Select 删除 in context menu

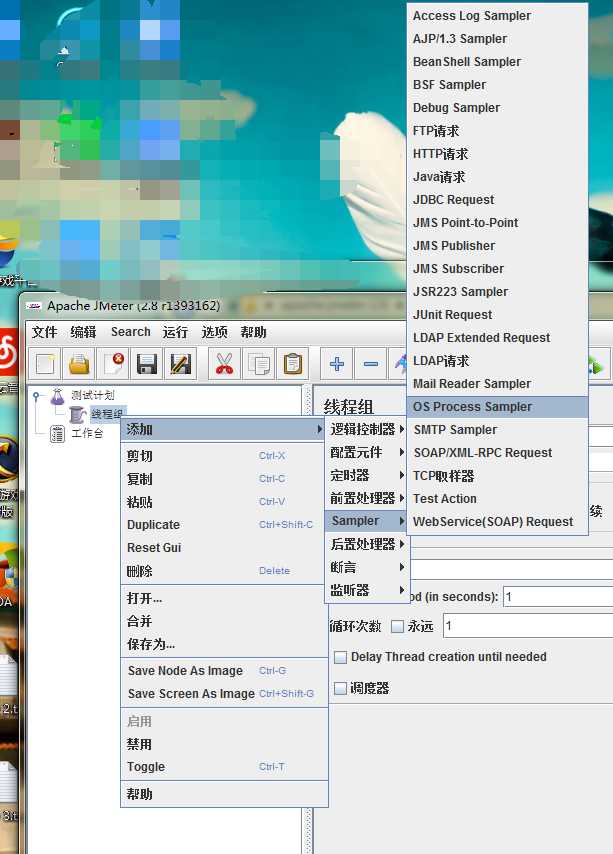pyautogui.click(x=223, y=571)
